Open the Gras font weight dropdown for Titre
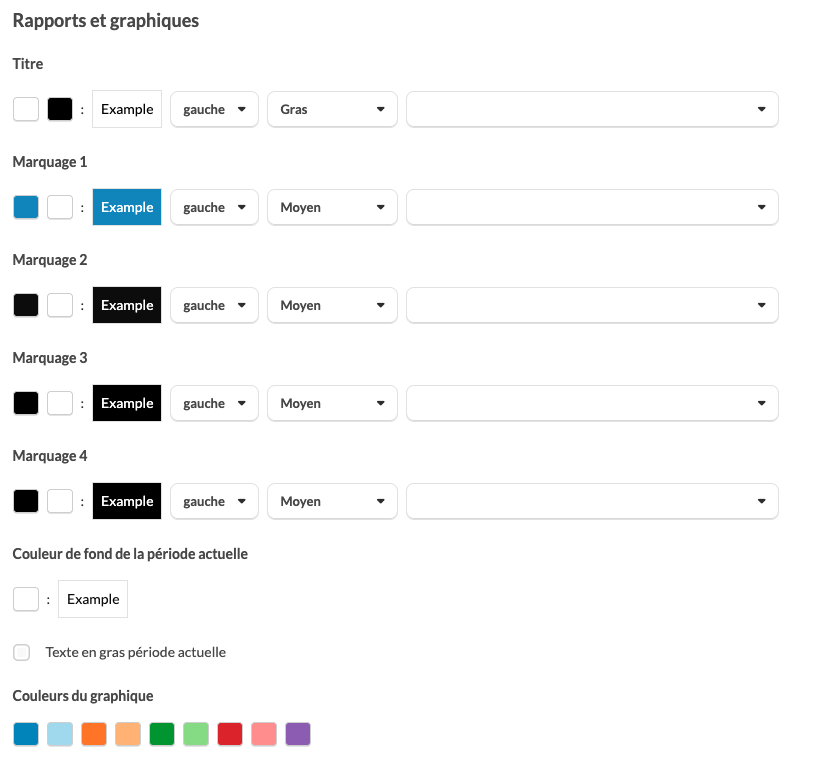 pos(332,109)
